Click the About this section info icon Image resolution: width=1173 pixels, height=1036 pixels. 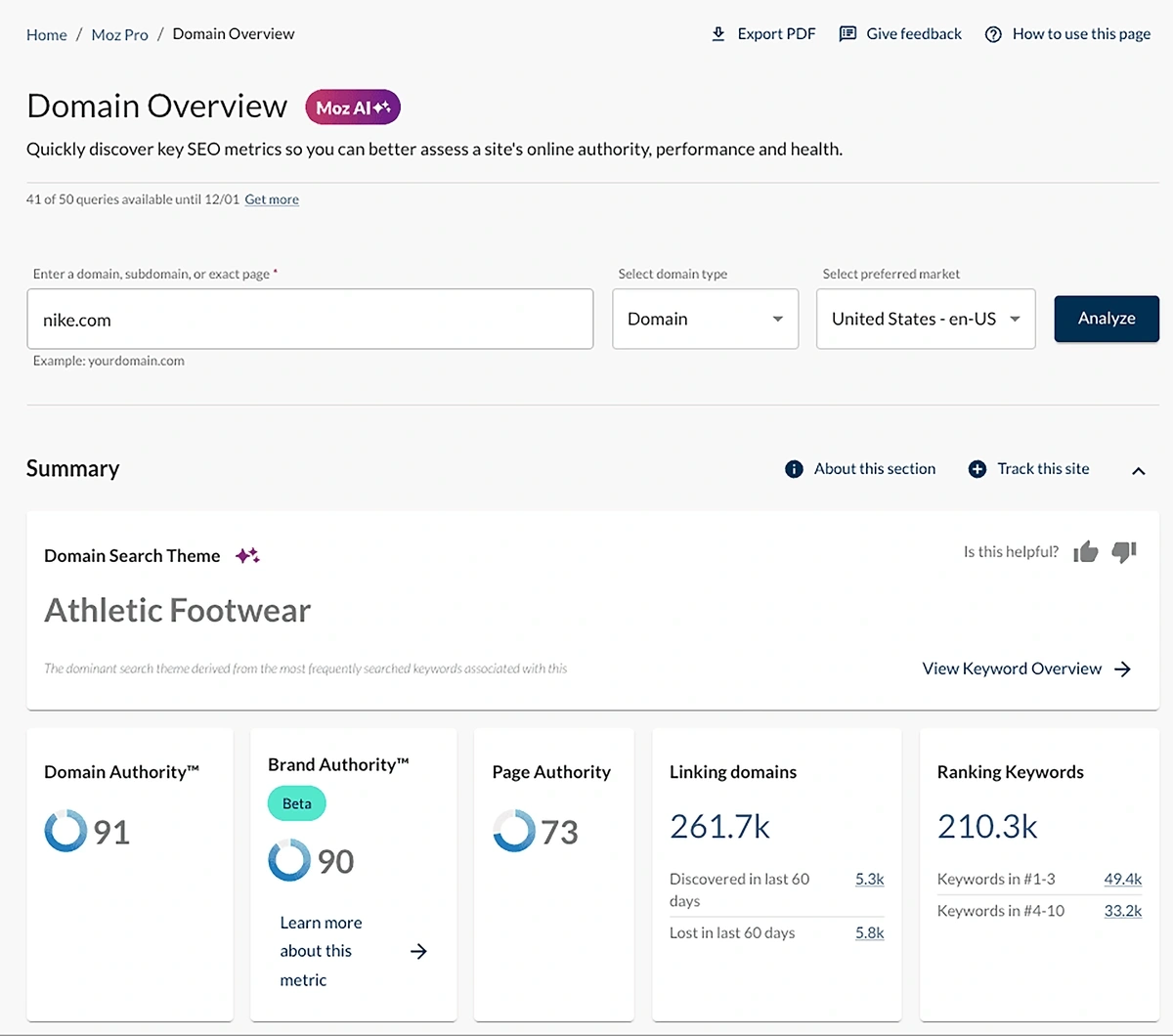(794, 469)
